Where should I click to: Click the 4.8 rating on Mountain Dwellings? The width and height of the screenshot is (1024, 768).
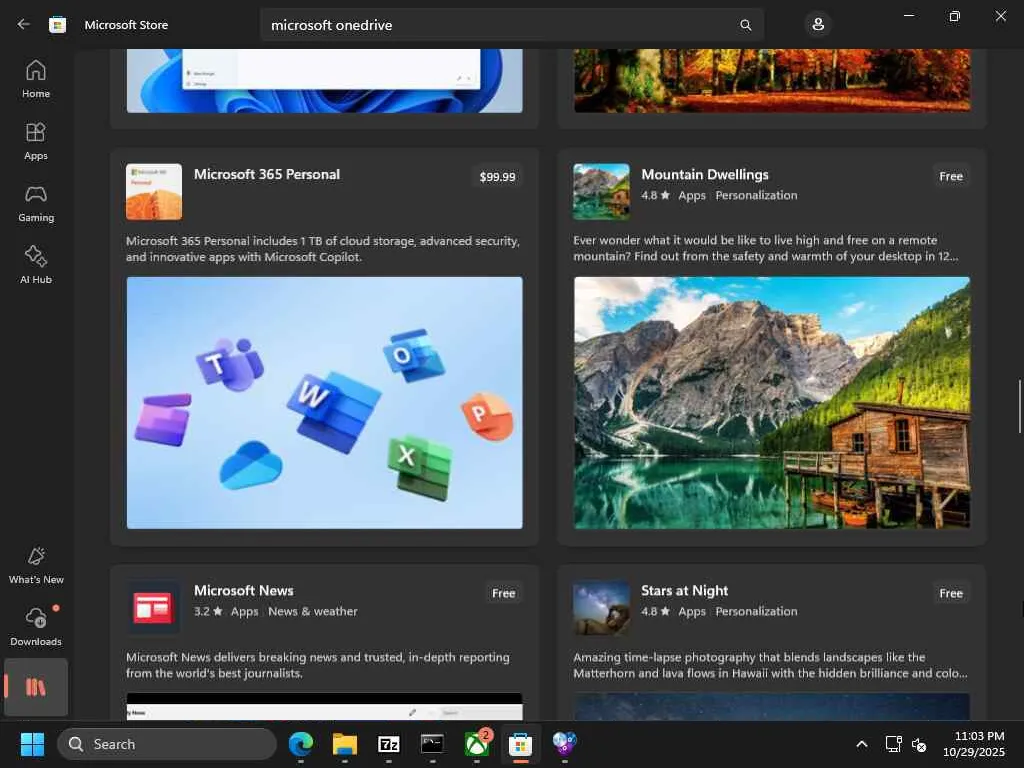(x=655, y=195)
